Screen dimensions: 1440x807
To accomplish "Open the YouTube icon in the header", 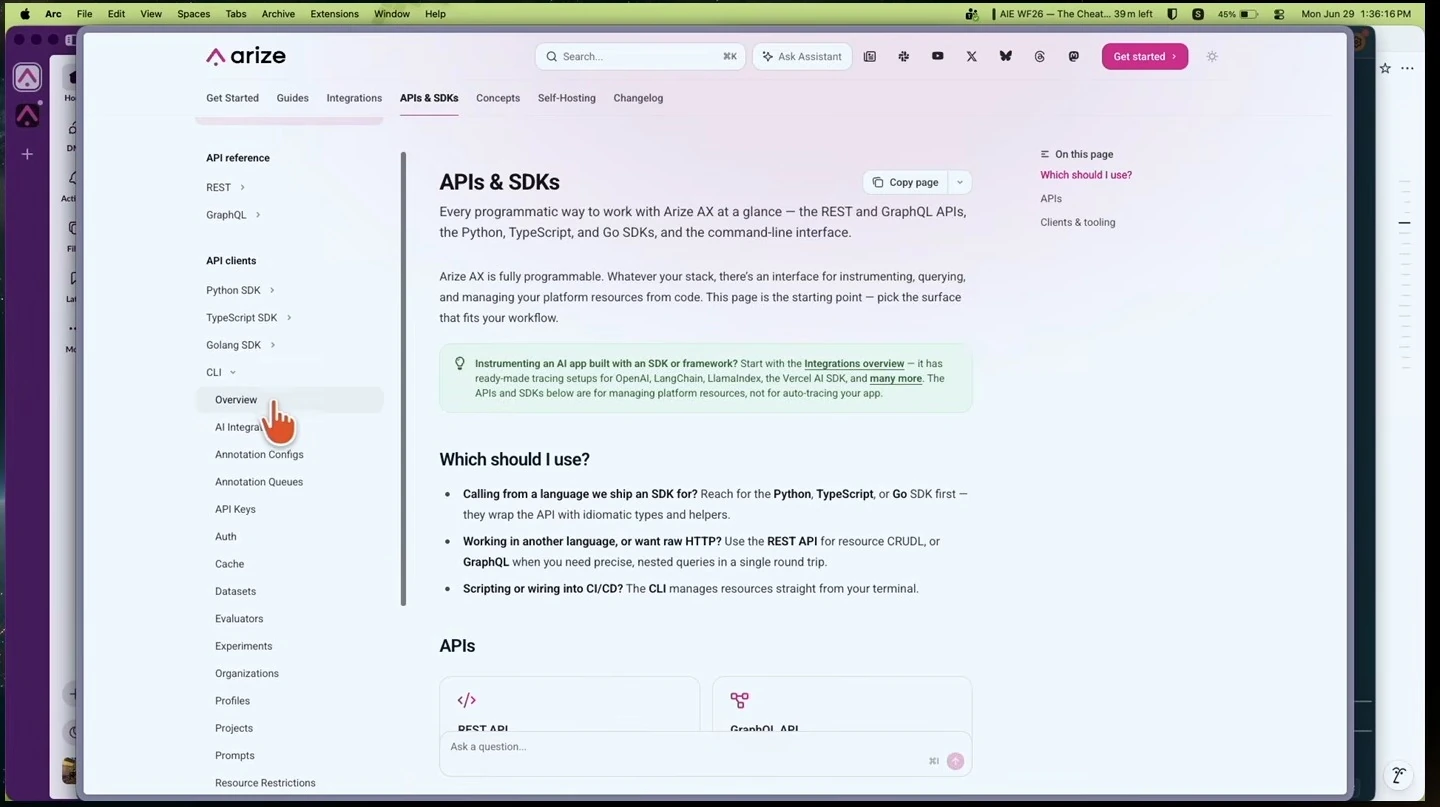I will (x=938, y=57).
